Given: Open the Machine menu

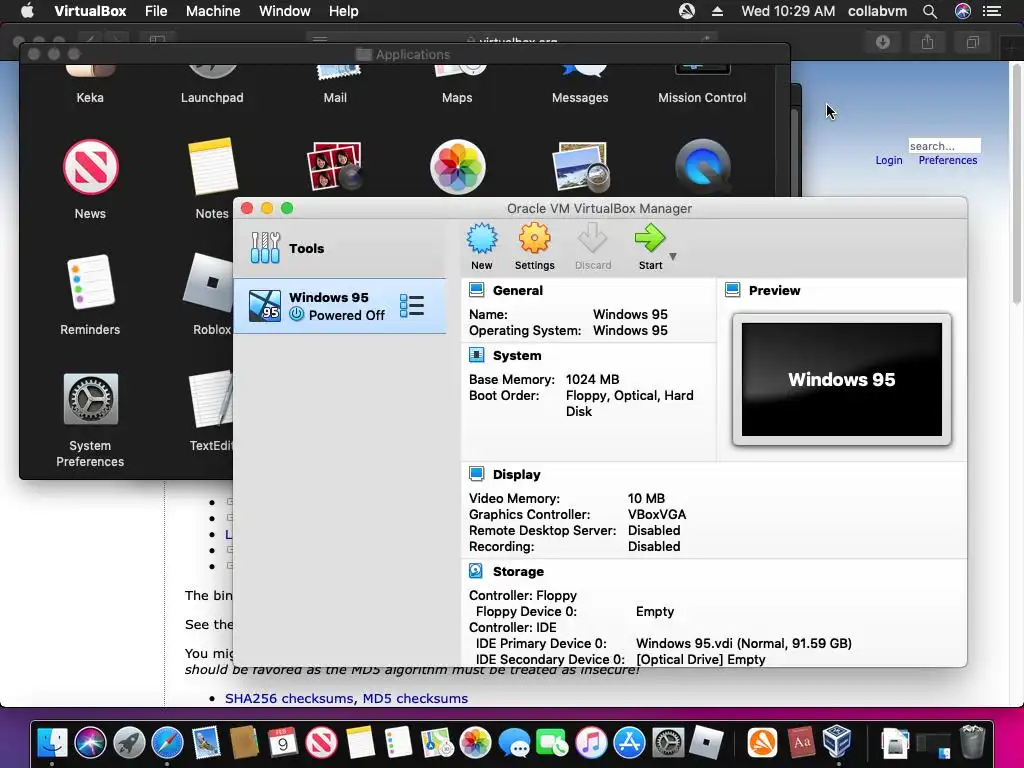Looking at the screenshot, I should coord(213,11).
